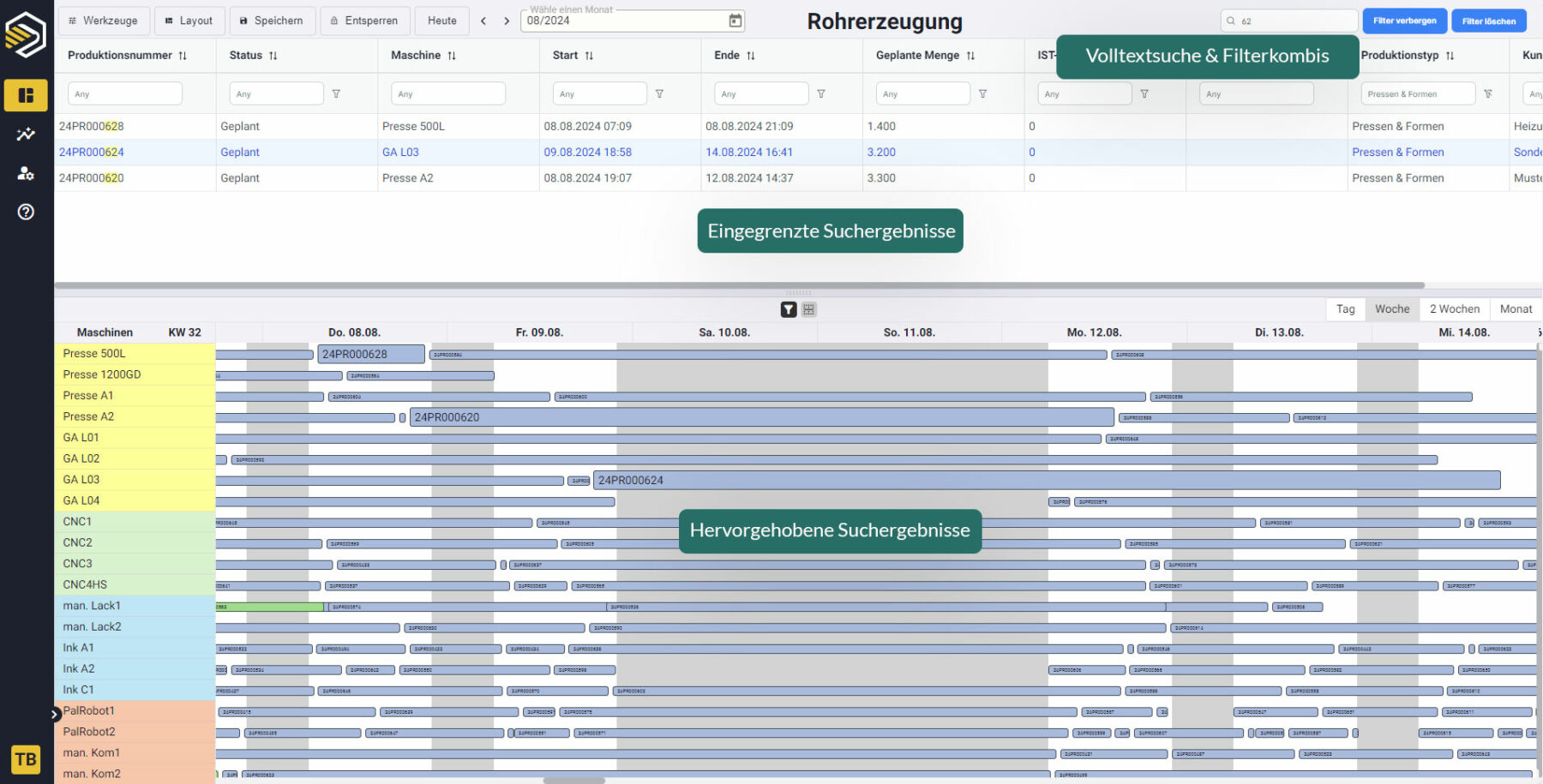Toggle sorting on the Produktionsnummer column

point(181,55)
